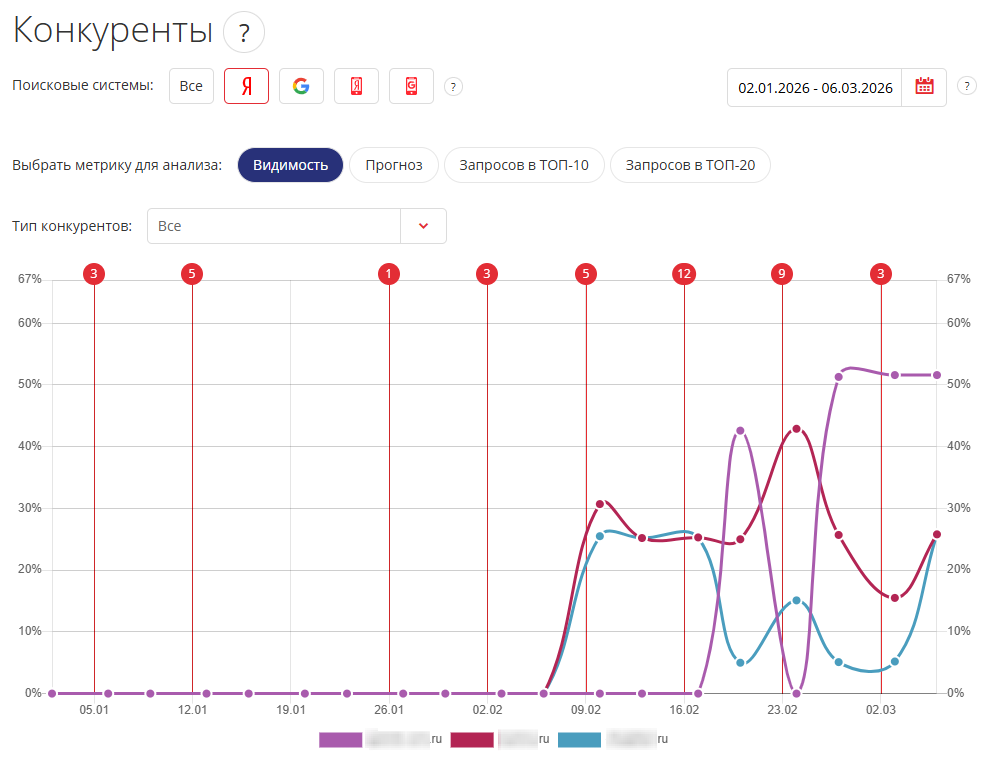Select the Google mobile search filter

click(x=411, y=87)
